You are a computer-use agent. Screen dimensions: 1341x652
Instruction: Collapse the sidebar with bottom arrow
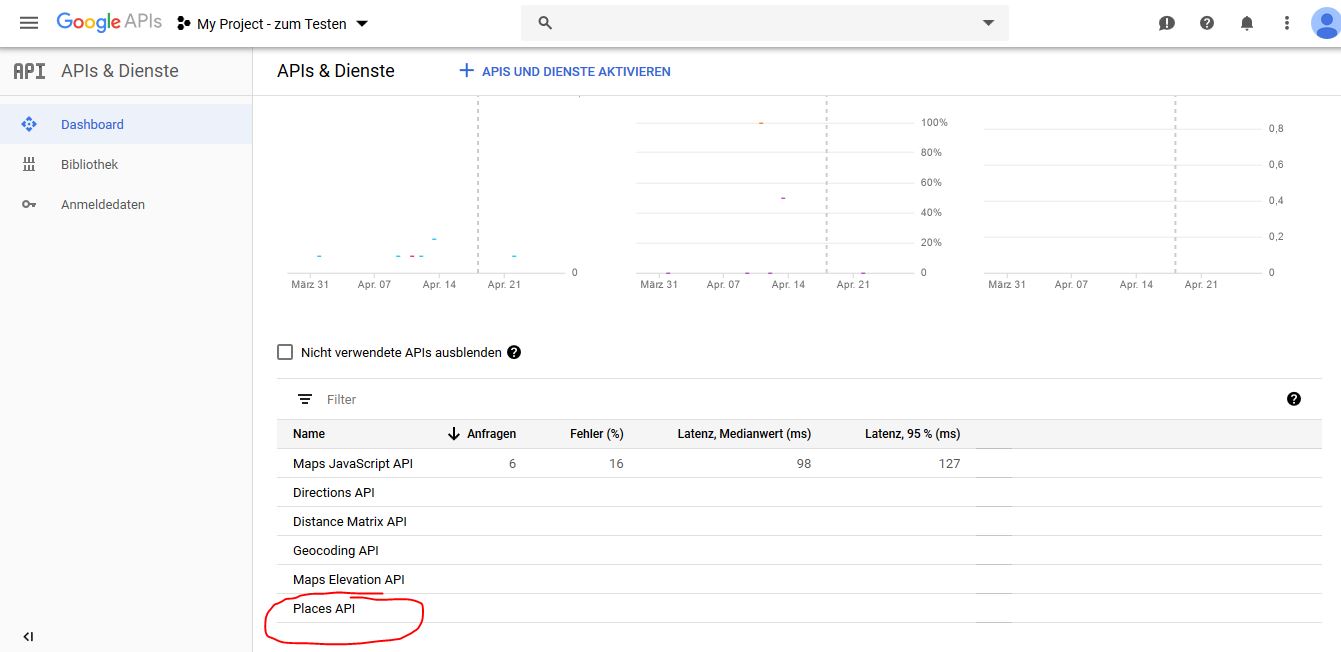28,636
